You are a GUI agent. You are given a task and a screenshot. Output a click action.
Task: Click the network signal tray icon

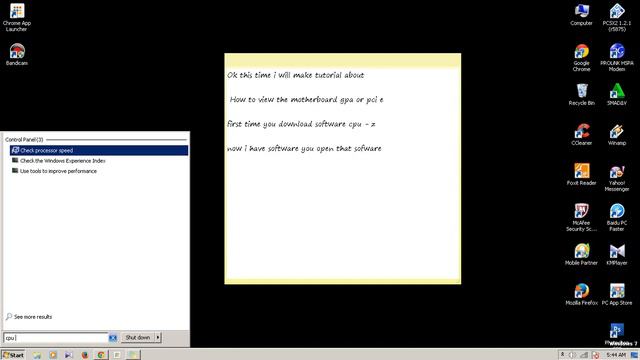point(584,355)
